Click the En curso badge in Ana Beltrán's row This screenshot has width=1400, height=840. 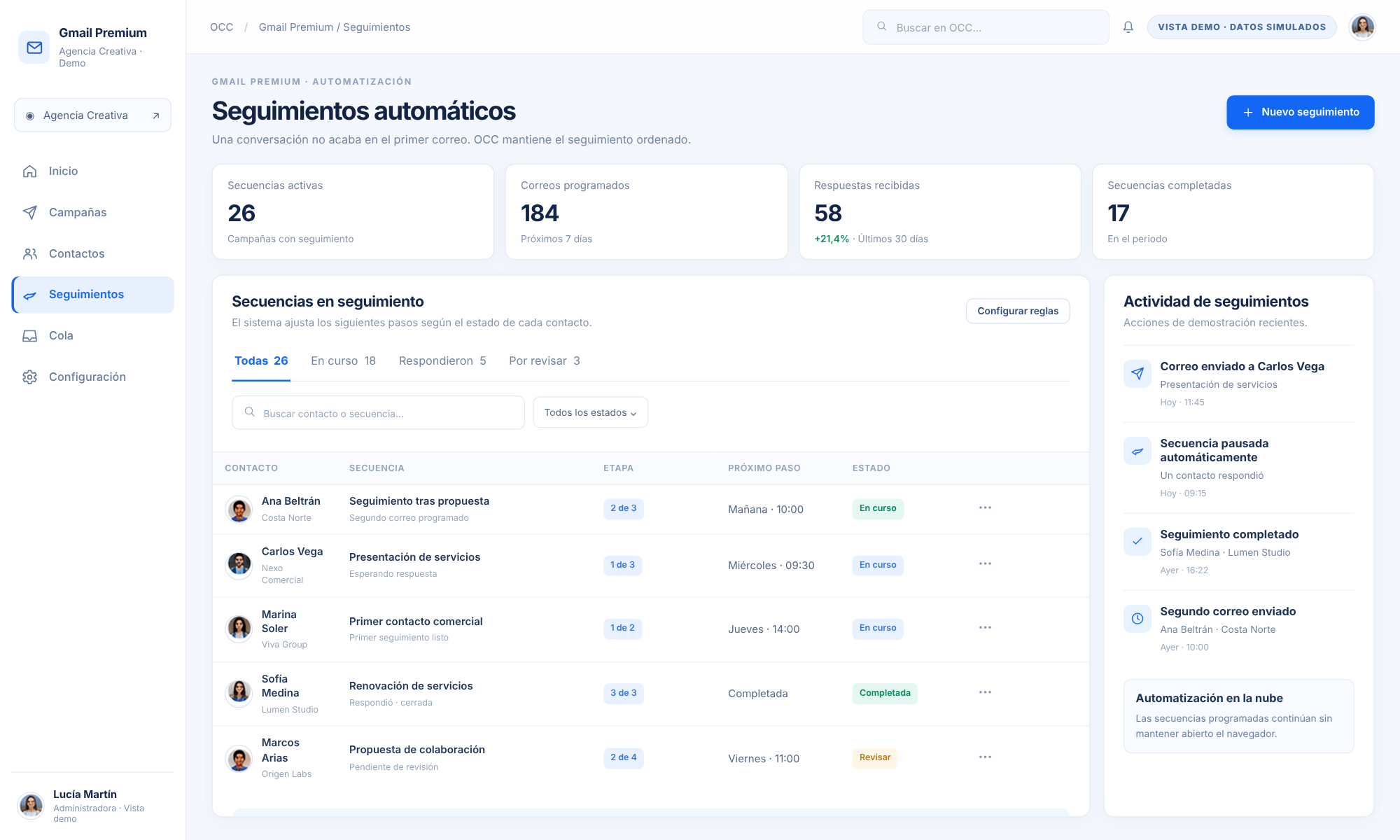[x=878, y=508]
